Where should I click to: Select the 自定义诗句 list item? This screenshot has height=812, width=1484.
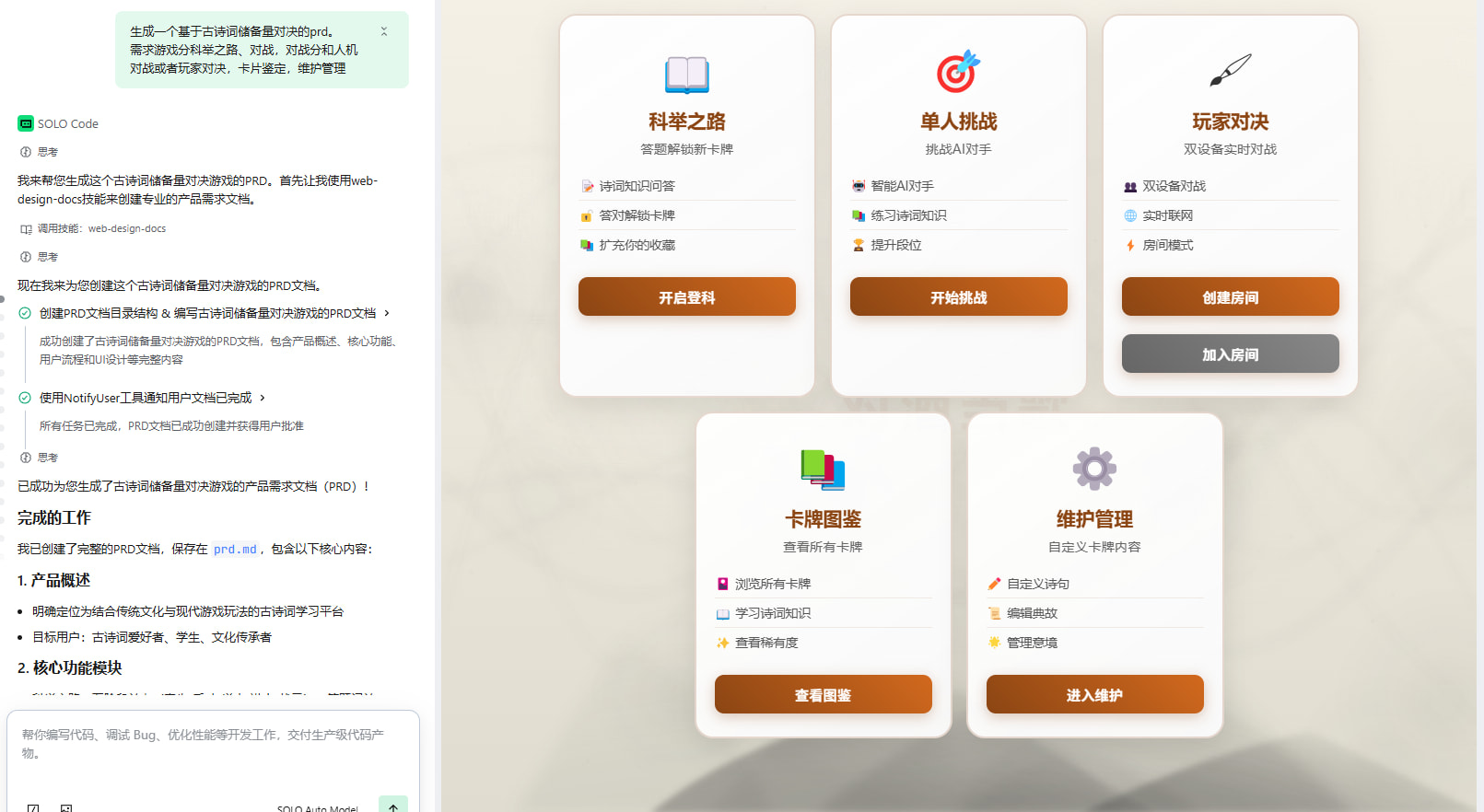click(1038, 584)
